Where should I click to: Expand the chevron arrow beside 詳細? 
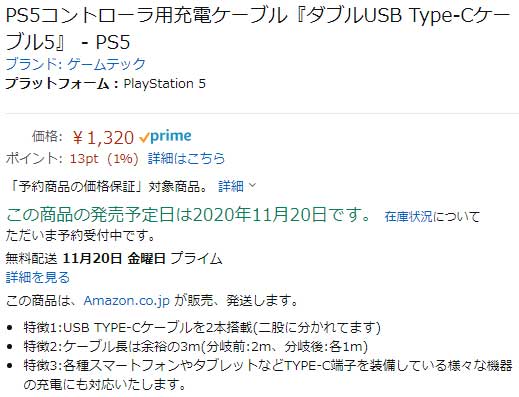(x=252, y=185)
